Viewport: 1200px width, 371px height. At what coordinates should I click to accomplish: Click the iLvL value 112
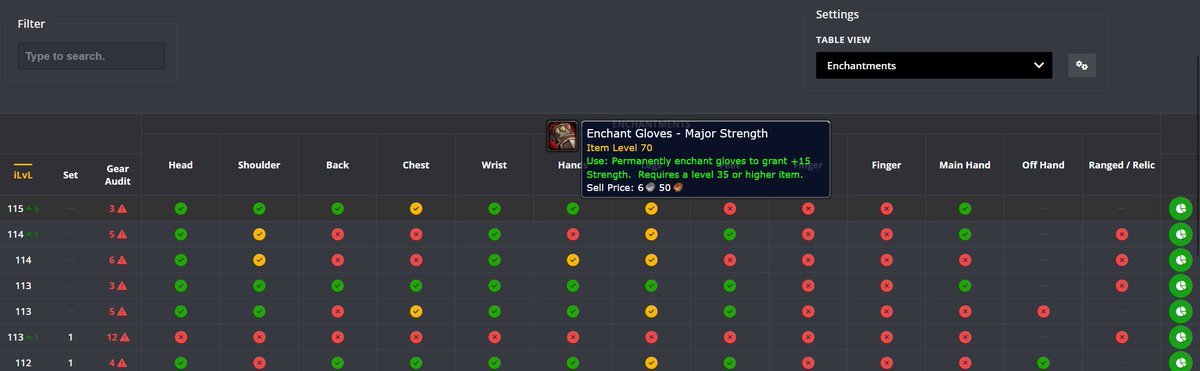coord(22,362)
